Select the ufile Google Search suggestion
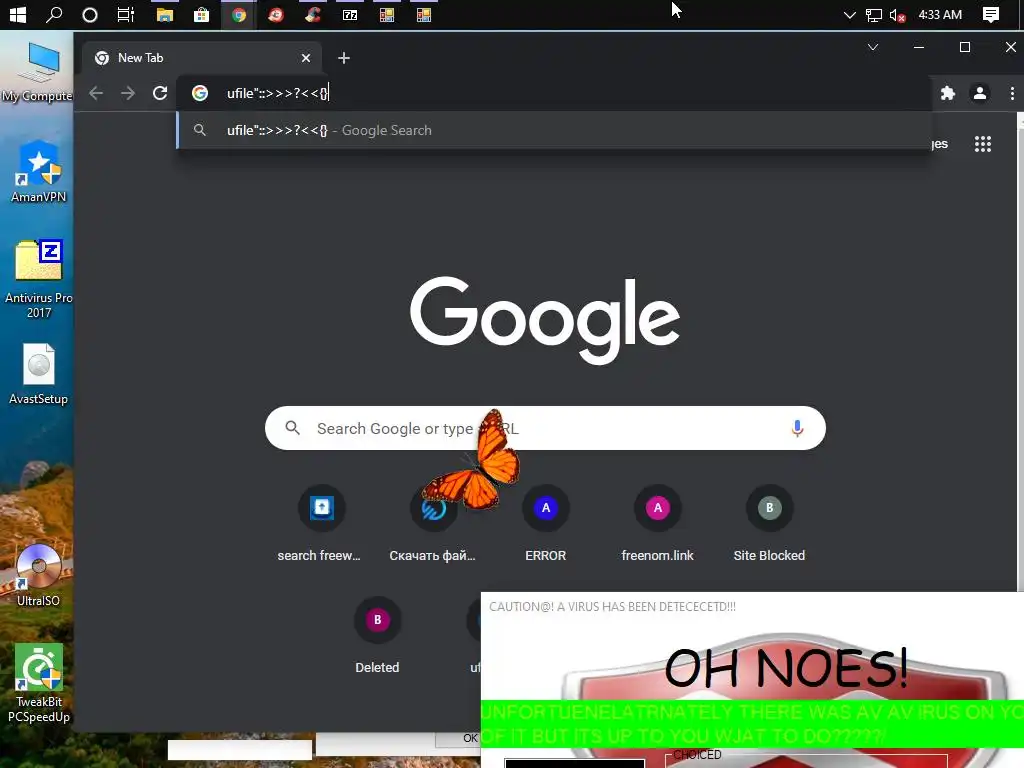 (554, 131)
